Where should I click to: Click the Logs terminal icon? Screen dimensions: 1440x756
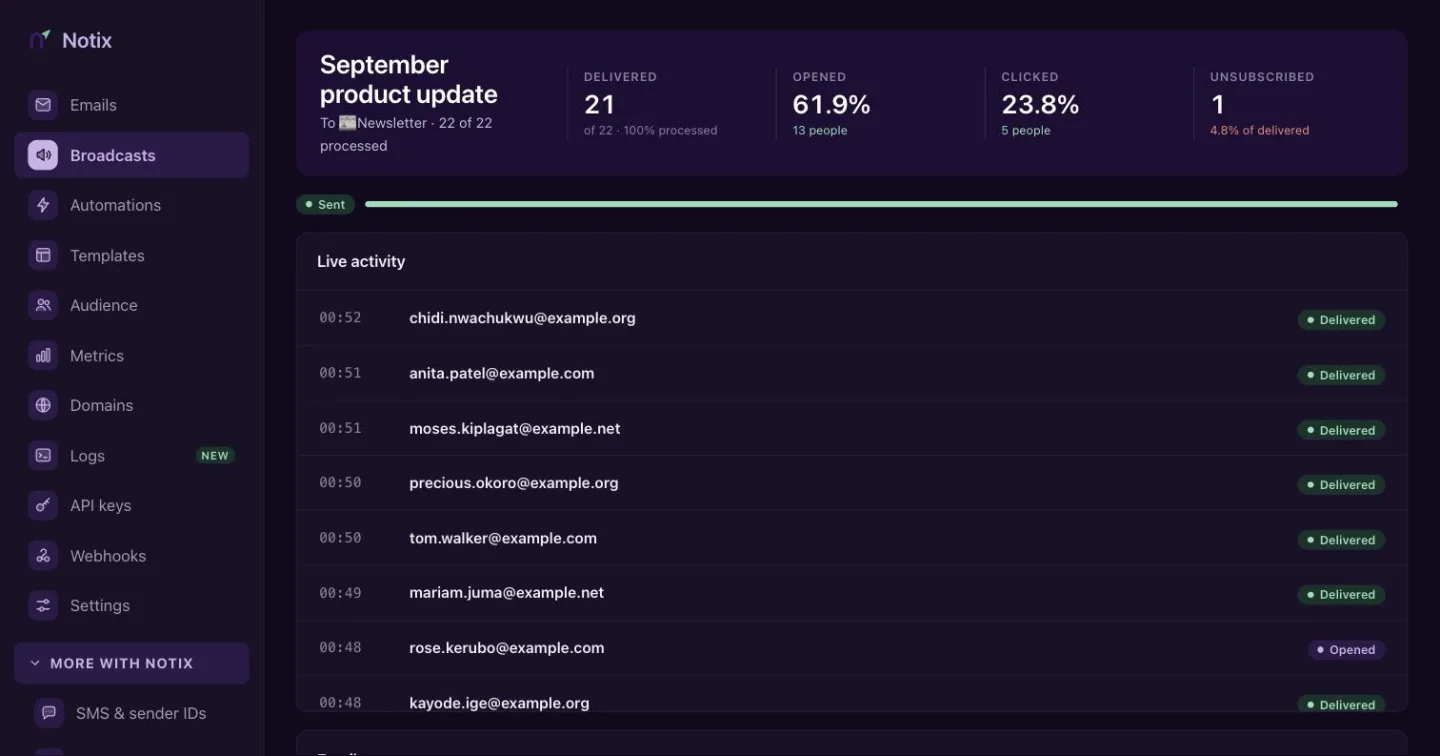pos(43,455)
